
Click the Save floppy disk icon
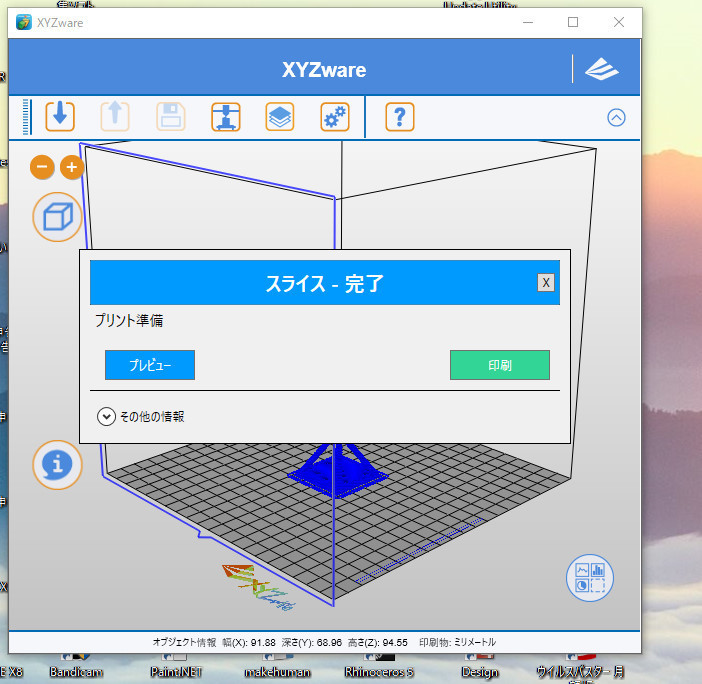point(171,116)
